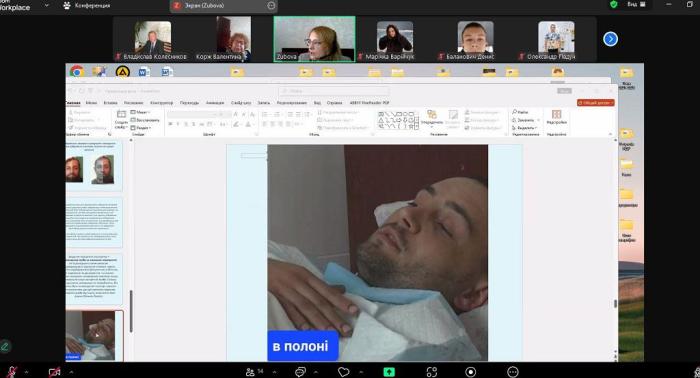The height and width of the screenshot is (378, 700).
Task: Select the current slide thumbnail with в полоні label
Action: [94, 336]
